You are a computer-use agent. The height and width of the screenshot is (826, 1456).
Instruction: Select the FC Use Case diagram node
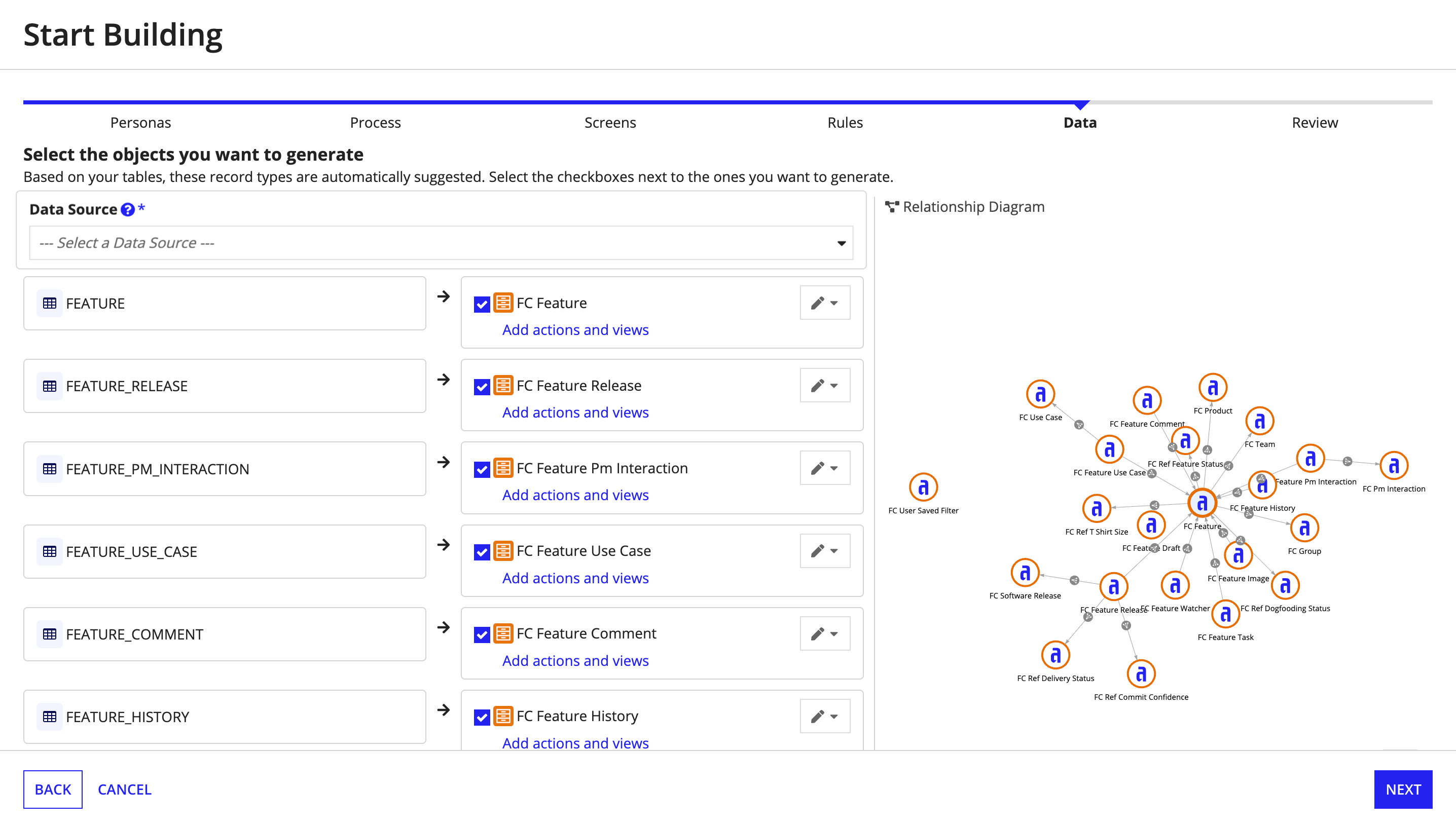(x=1040, y=394)
